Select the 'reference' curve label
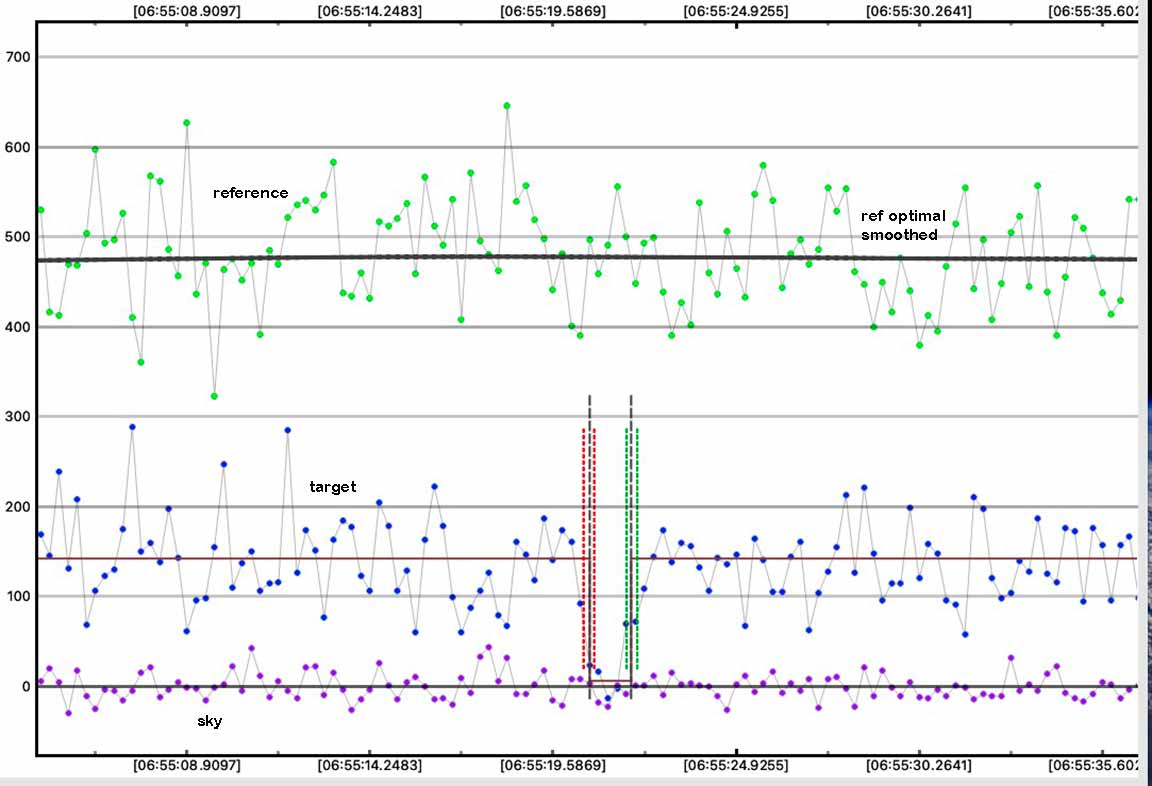 [250, 193]
